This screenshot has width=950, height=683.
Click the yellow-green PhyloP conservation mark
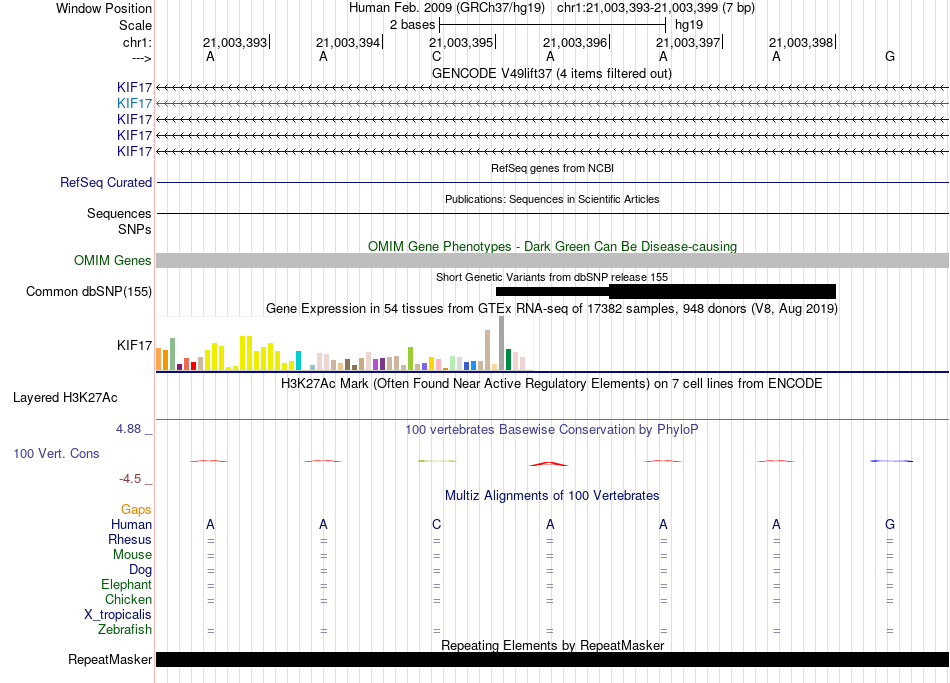click(437, 461)
